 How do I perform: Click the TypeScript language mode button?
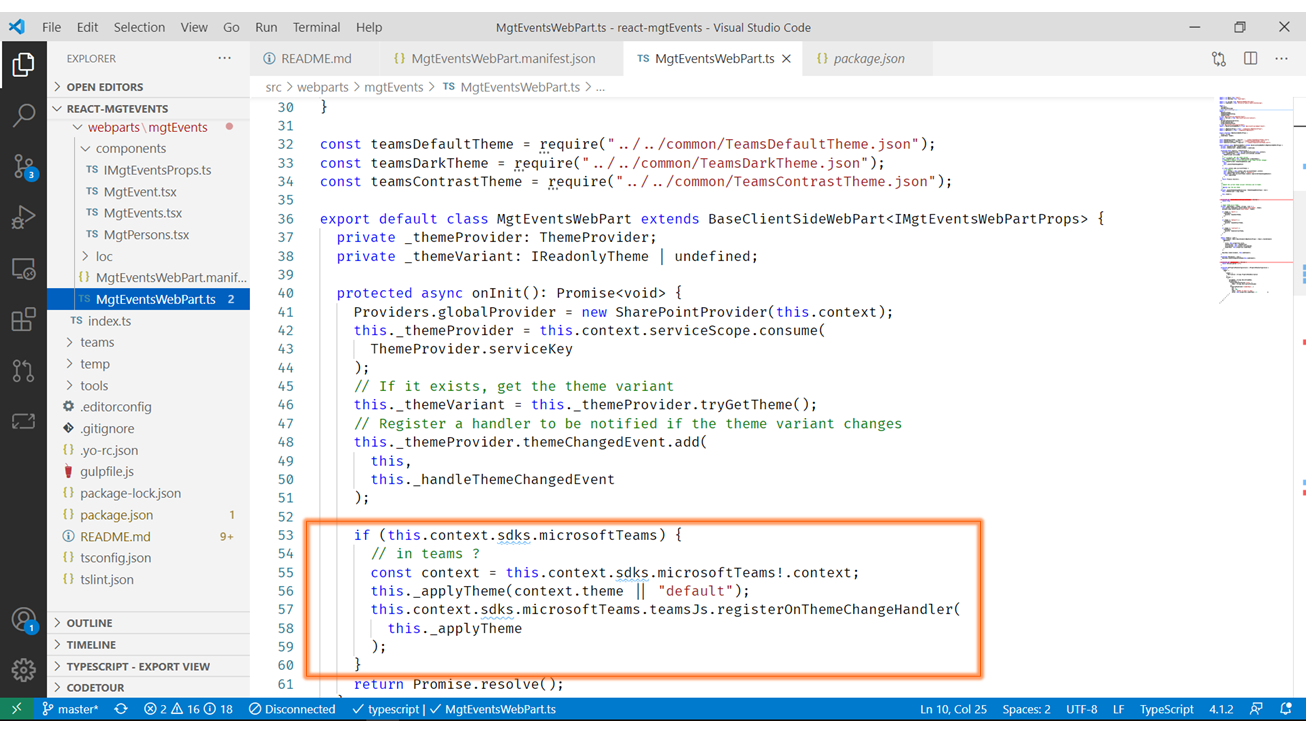pyautogui.click(x=1166, y=709)
